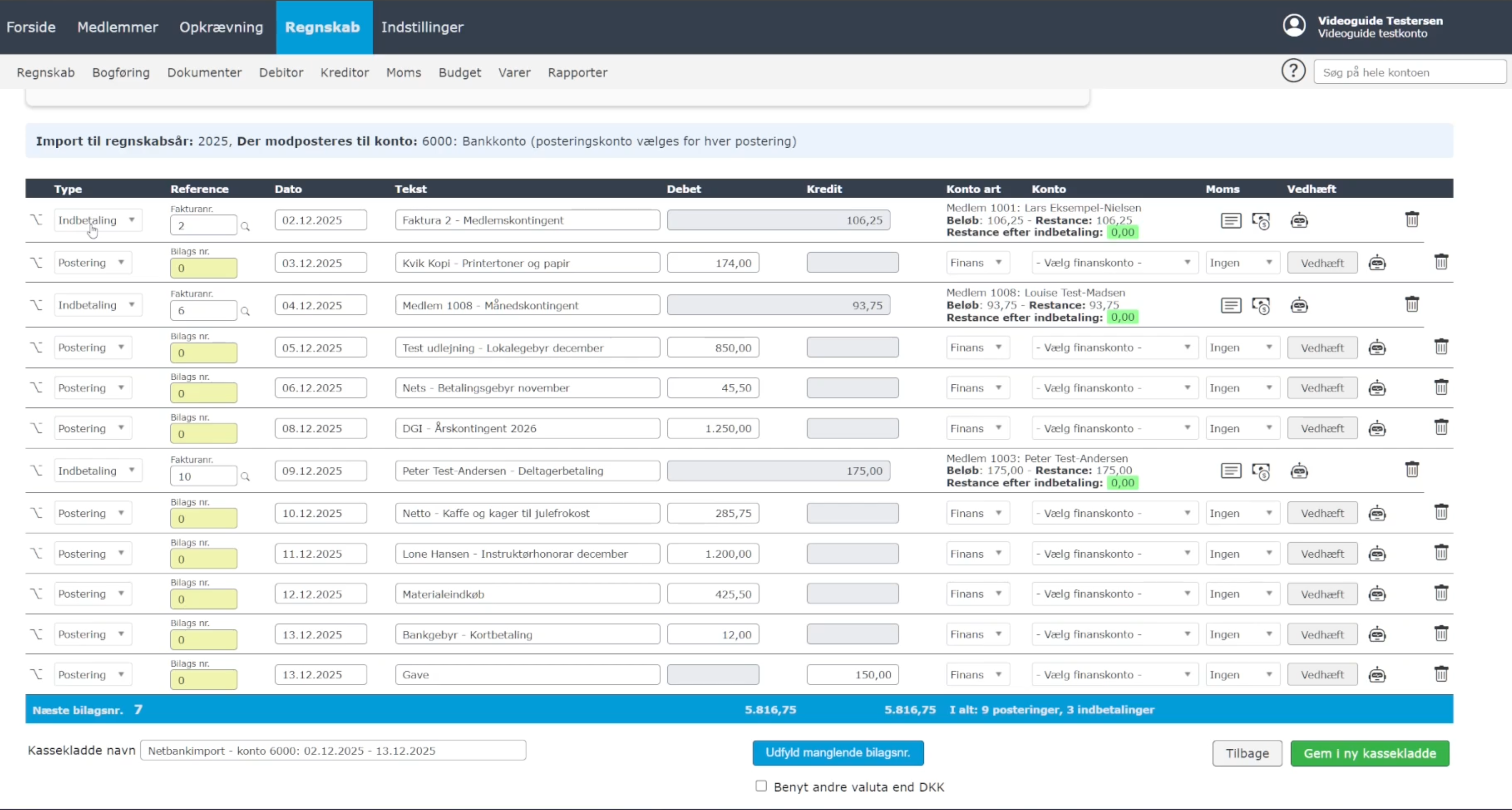Delete the Kvik Kopi posting row
Viewport: 1512px width, 810px height.
point(1441,262)
